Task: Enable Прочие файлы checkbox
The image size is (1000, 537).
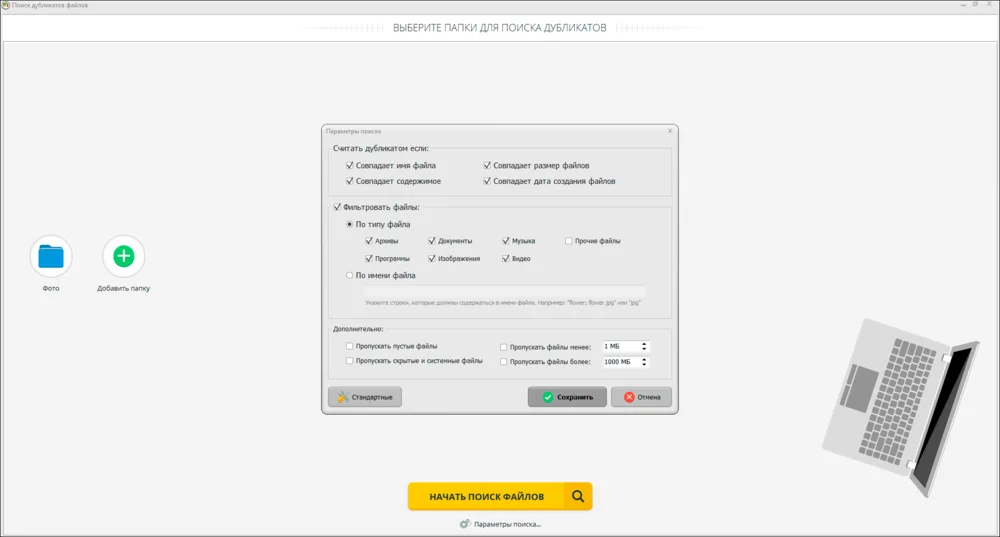Action: [568, 241]
